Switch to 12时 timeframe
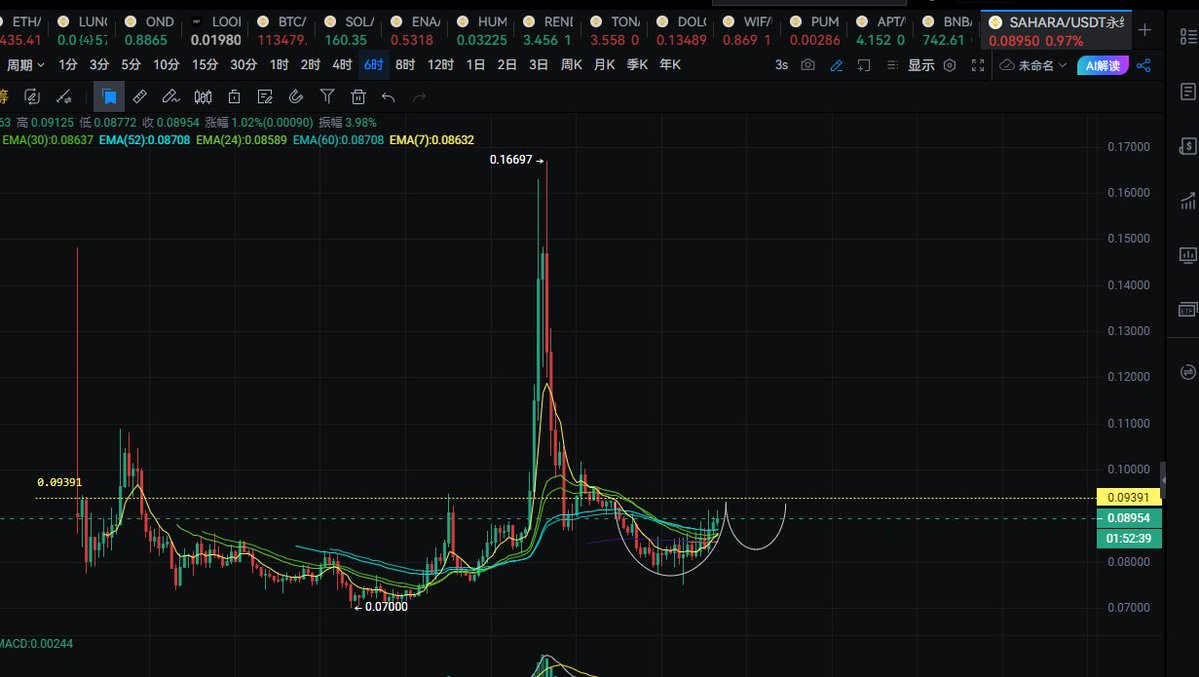 (440, 65)
